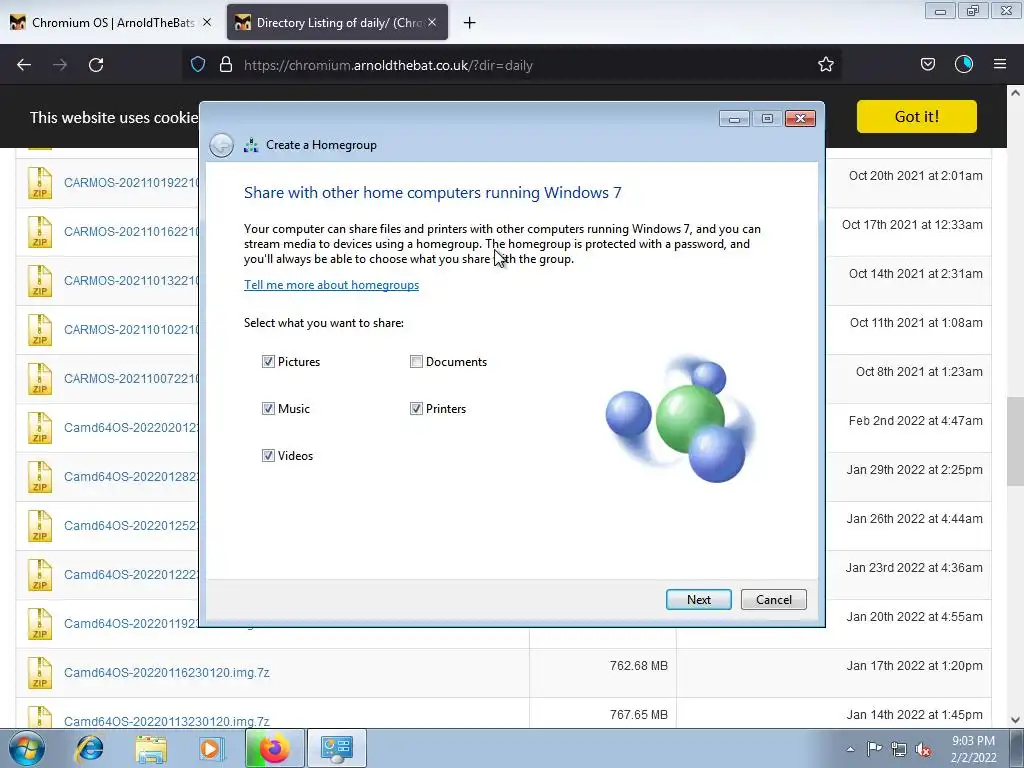Open clock showing 9:03 PM
Viewport: 1024px width, 768px height.
pos(973,749)
